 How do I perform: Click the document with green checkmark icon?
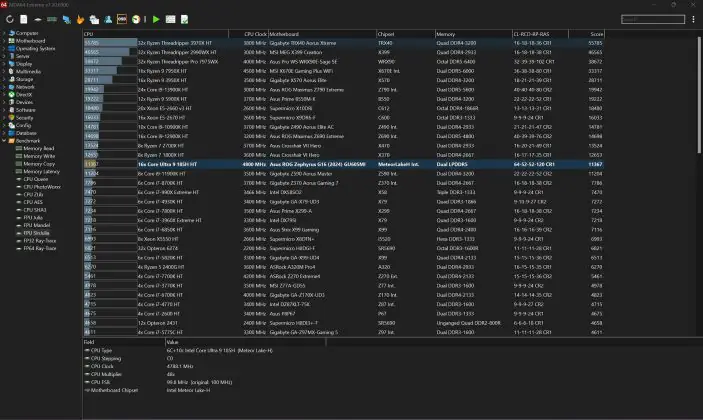click(184, 19)
